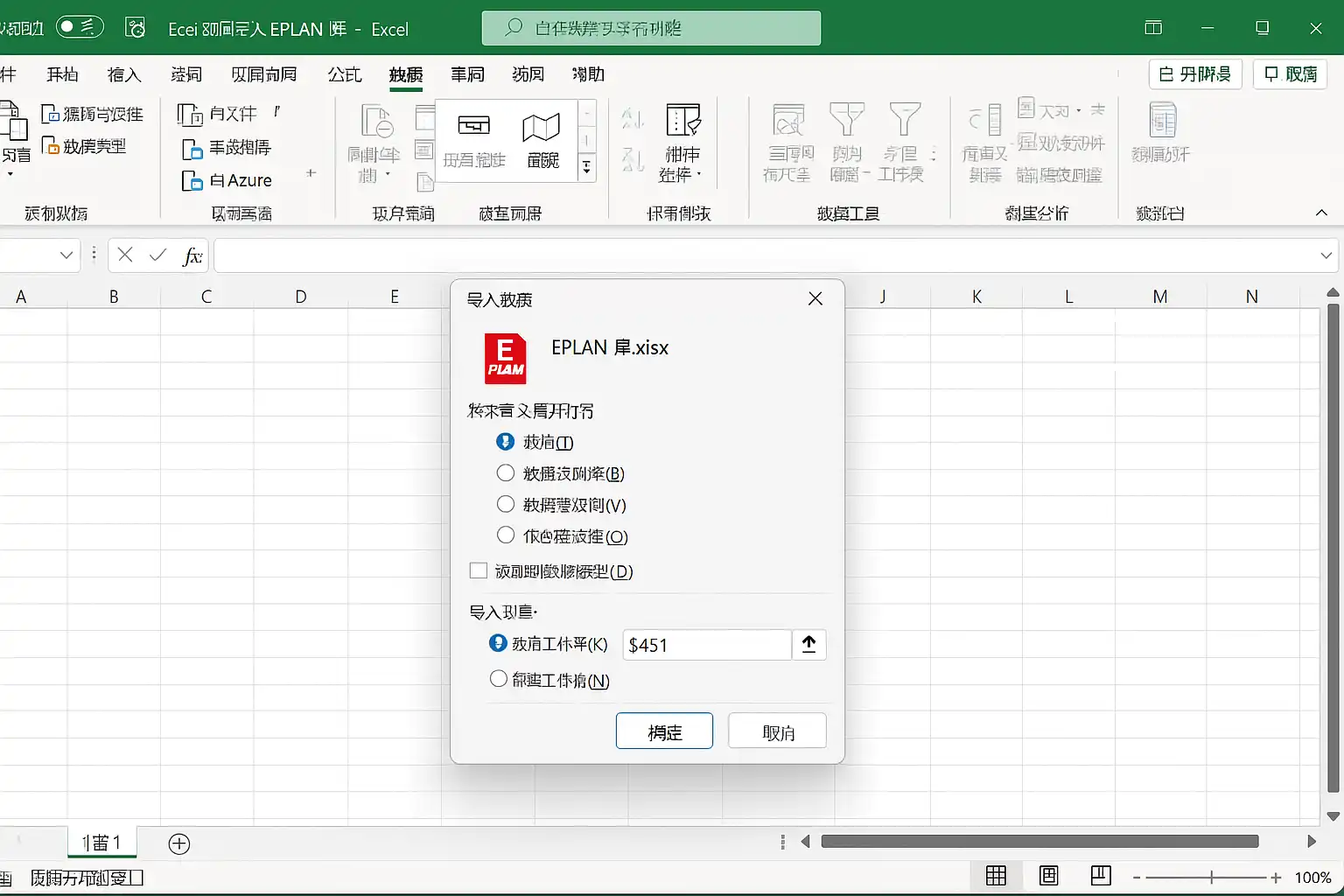
Task: Check the add to Data Model checkbox
Action: [479, 570]
